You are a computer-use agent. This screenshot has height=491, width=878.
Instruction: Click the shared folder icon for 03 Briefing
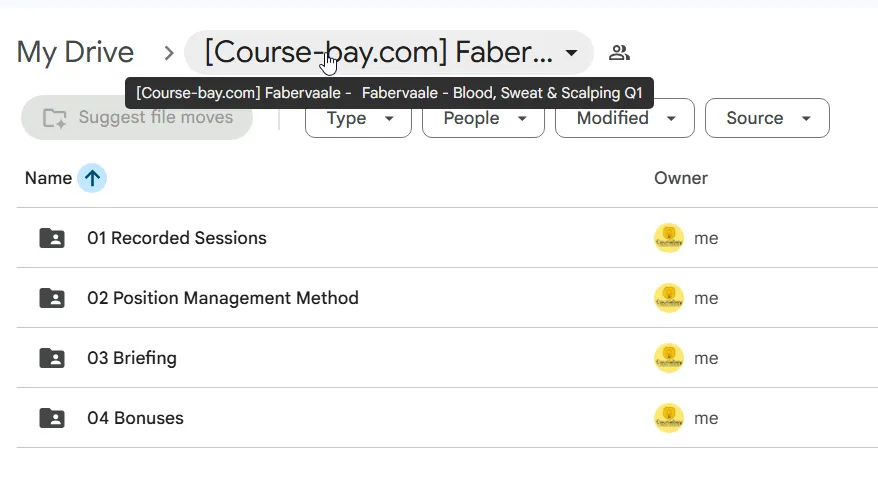(52, 358)
